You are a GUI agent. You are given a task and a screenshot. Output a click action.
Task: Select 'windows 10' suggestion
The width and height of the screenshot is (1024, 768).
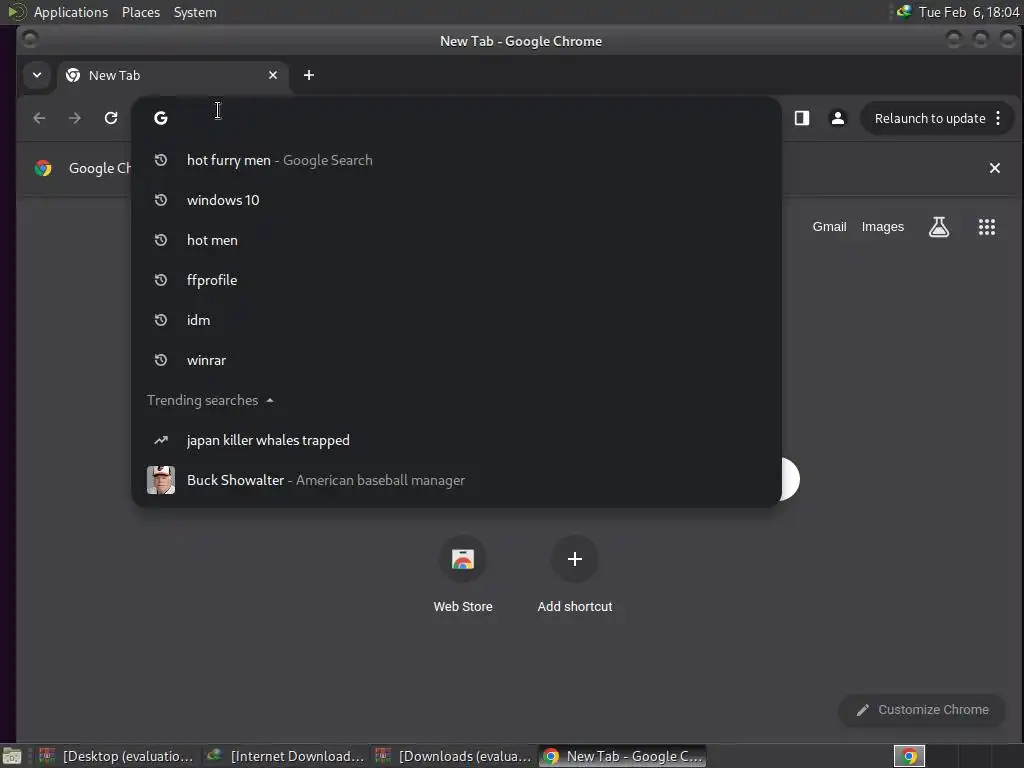point(456,200)
